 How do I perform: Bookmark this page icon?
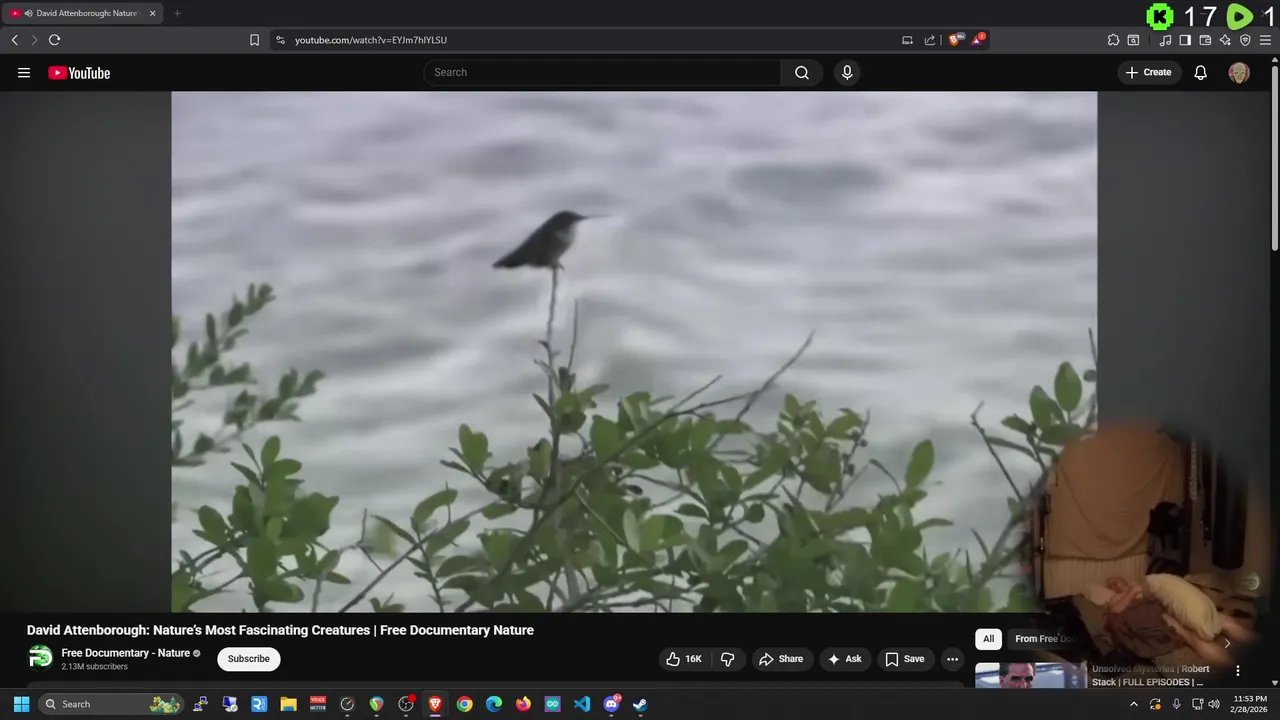point(254,40)
